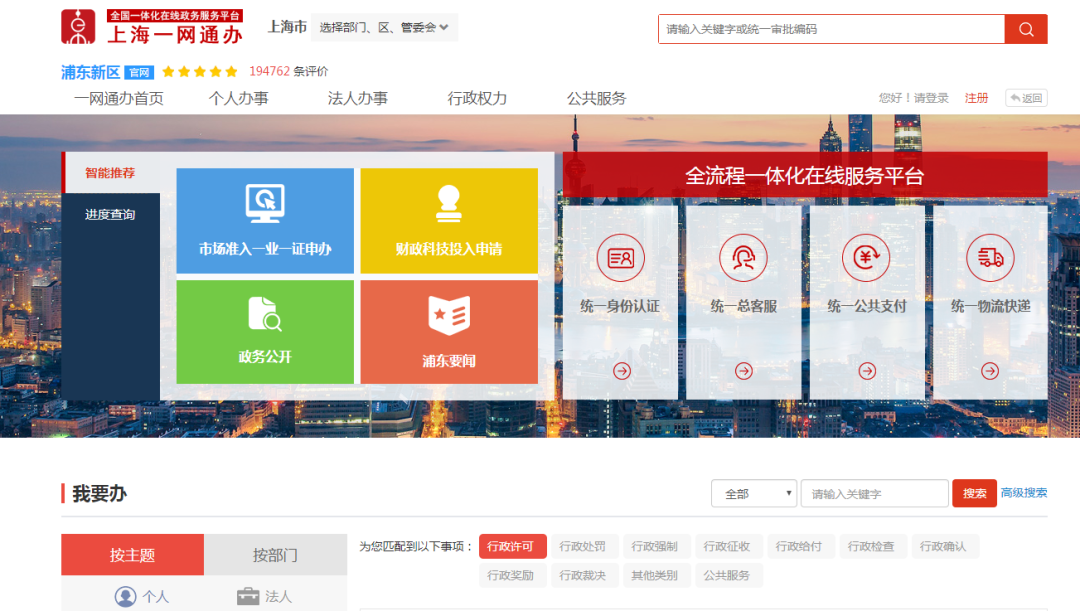Open 个人办事 nav item
This screenshot has width=1080, height=611.
click(x=238, y=99)
